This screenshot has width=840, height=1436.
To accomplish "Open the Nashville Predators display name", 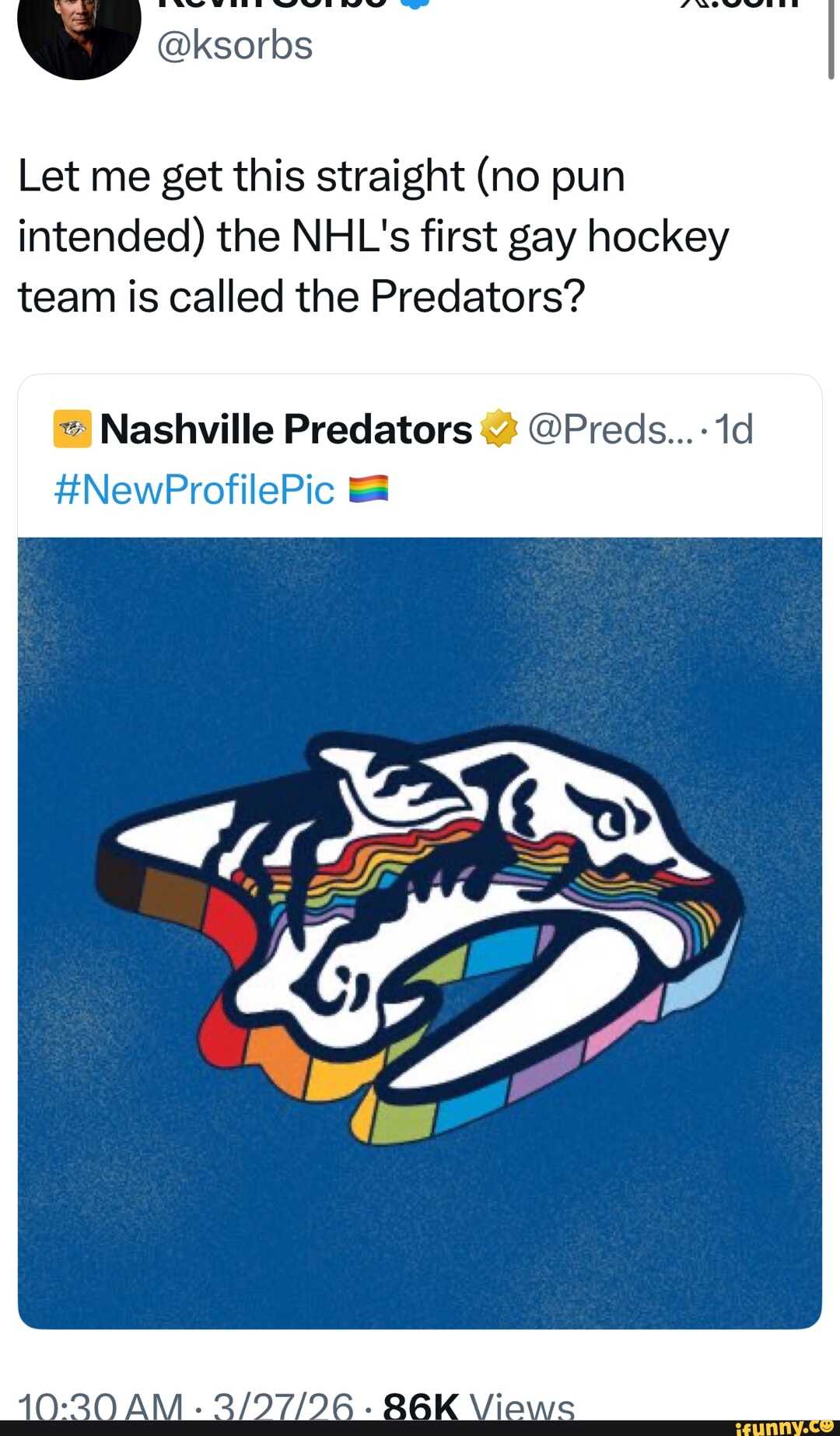I will (285, 429).
